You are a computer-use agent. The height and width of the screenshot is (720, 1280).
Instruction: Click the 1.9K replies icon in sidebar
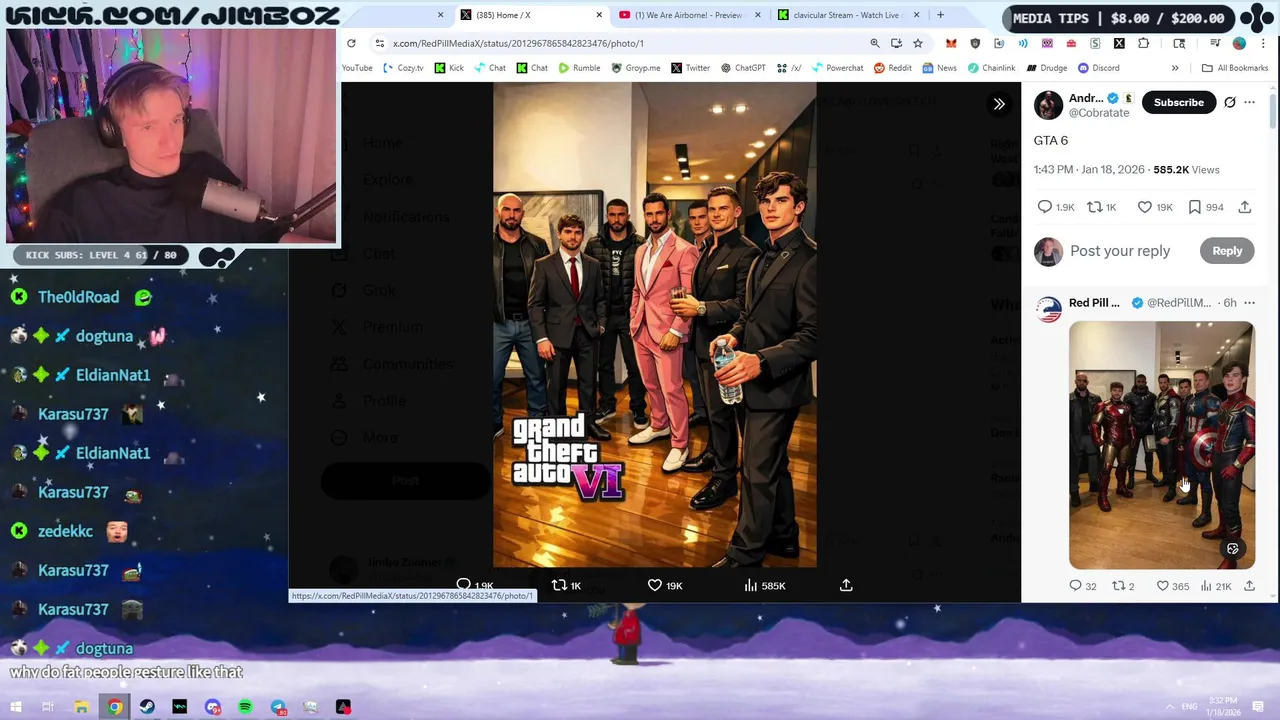click(1045, 207)
